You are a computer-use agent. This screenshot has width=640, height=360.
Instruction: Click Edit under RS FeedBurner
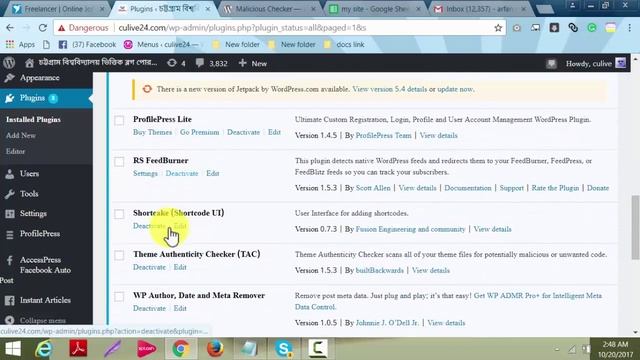(213, 173)
